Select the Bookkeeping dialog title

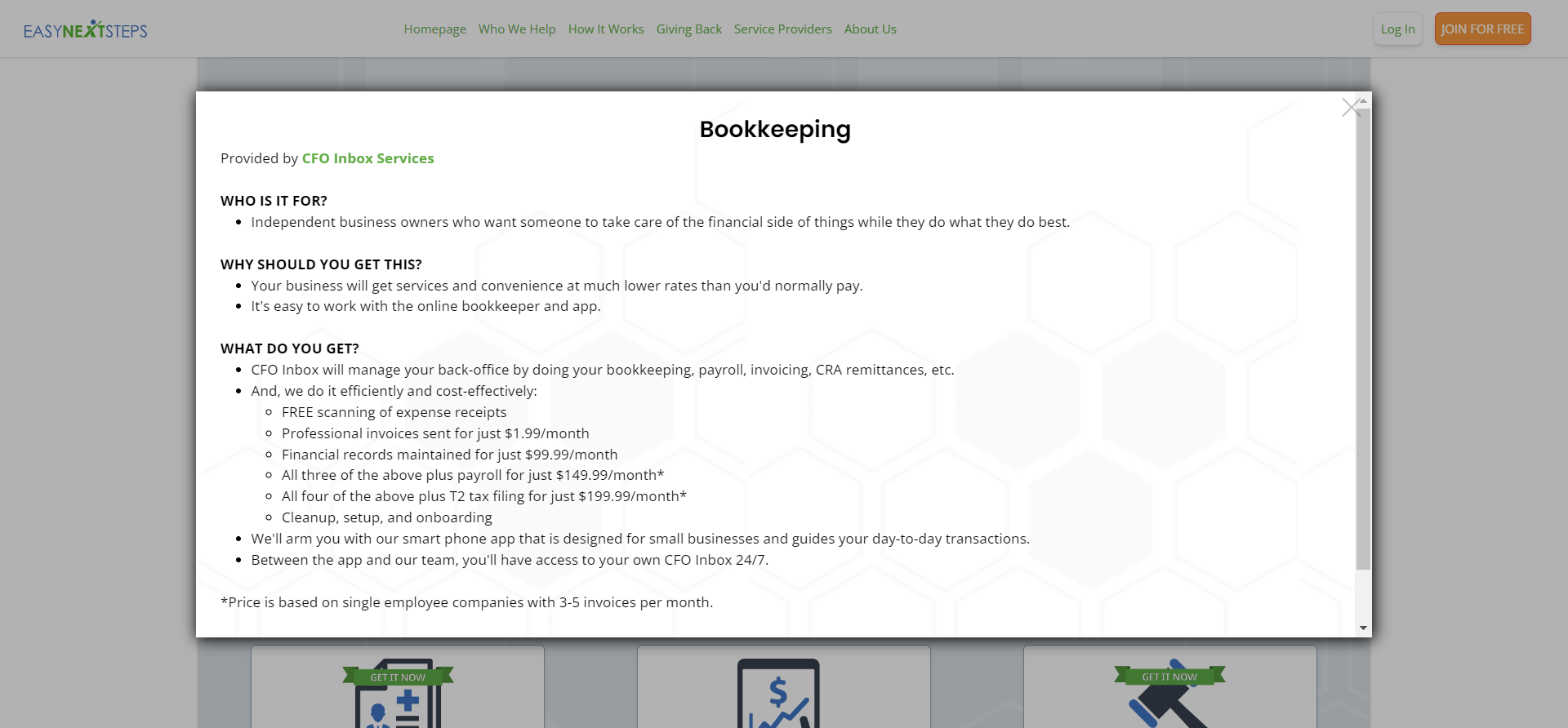click(x=775, y=129)
